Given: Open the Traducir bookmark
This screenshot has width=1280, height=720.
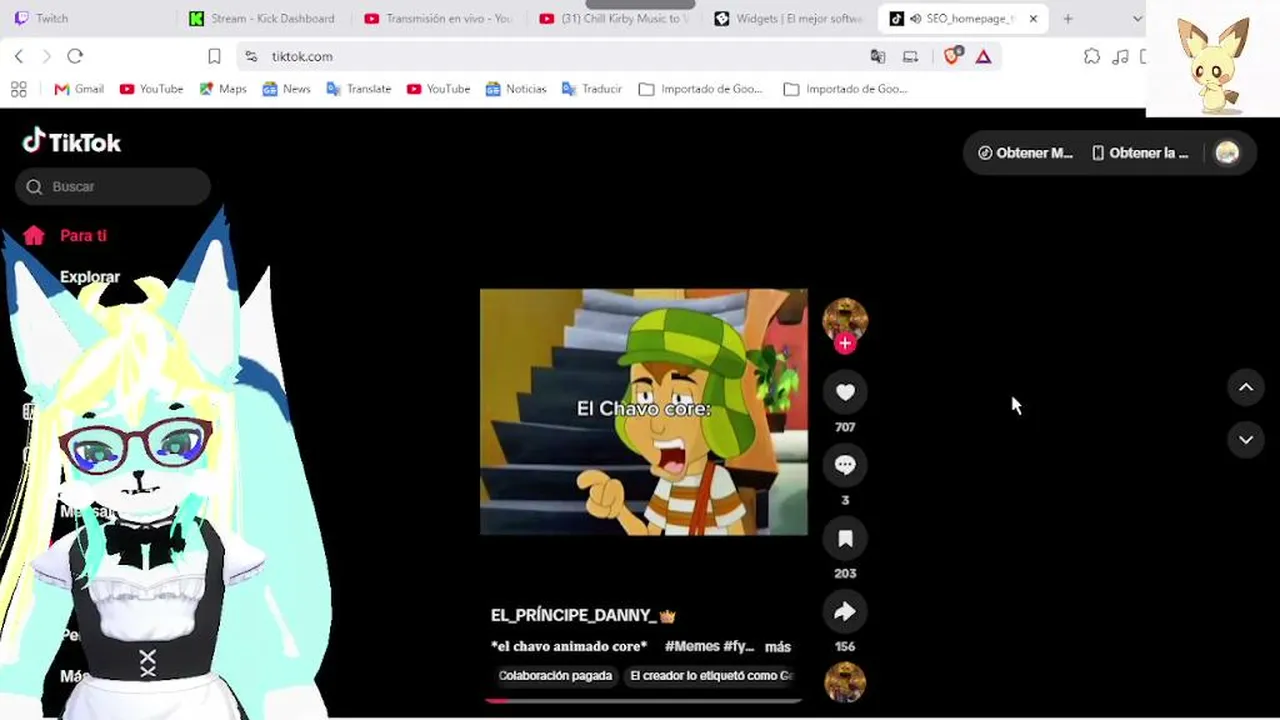Looking at the screenshot, I should [x=592, y=89].
